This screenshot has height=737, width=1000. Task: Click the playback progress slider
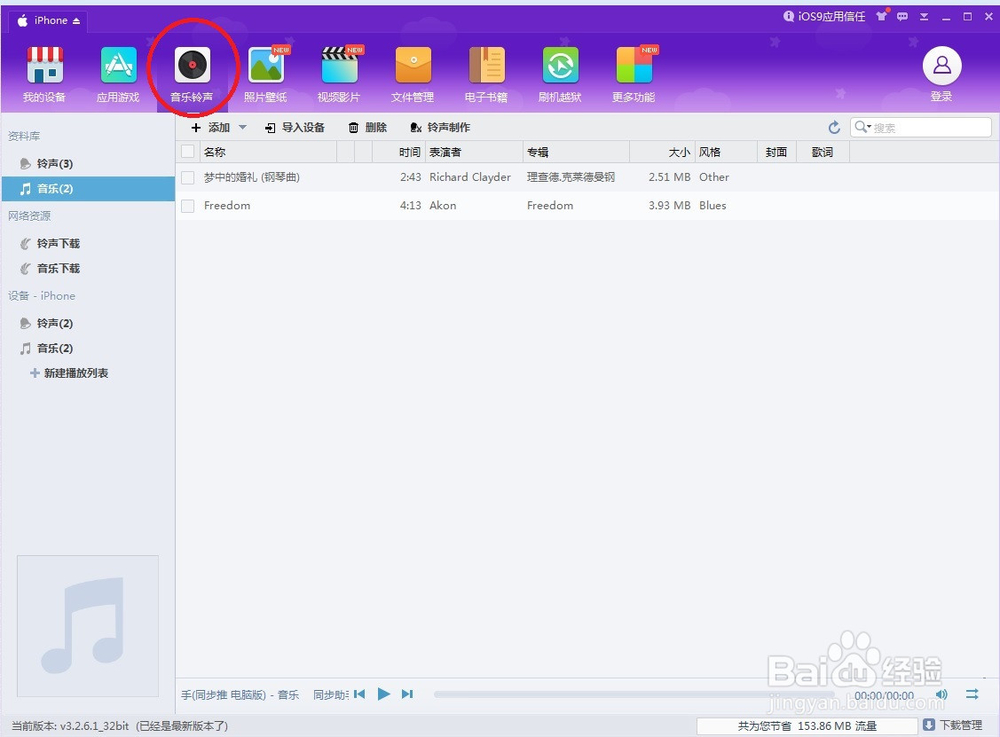[634, 694]
